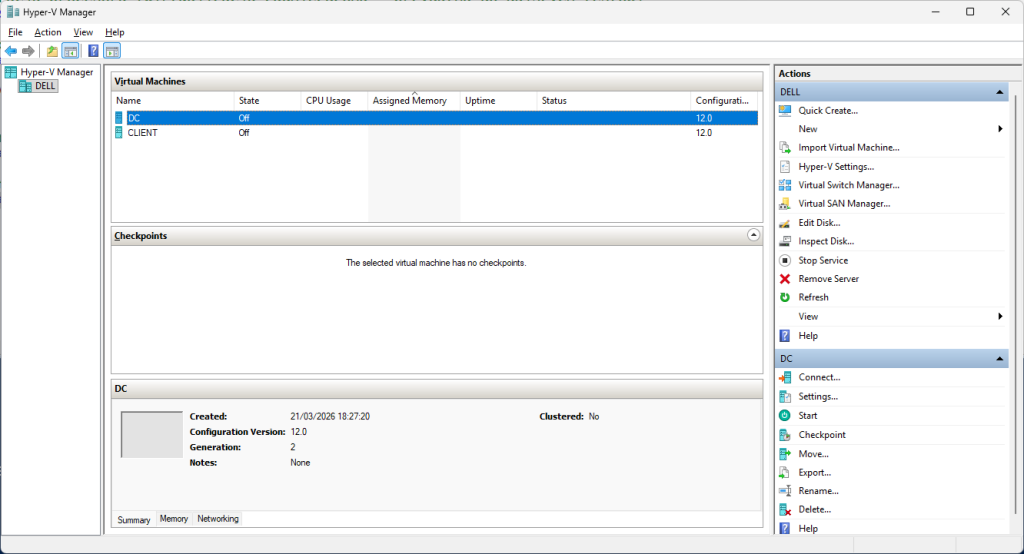
Task: Sort by the State column header
Action: (267, 101)
